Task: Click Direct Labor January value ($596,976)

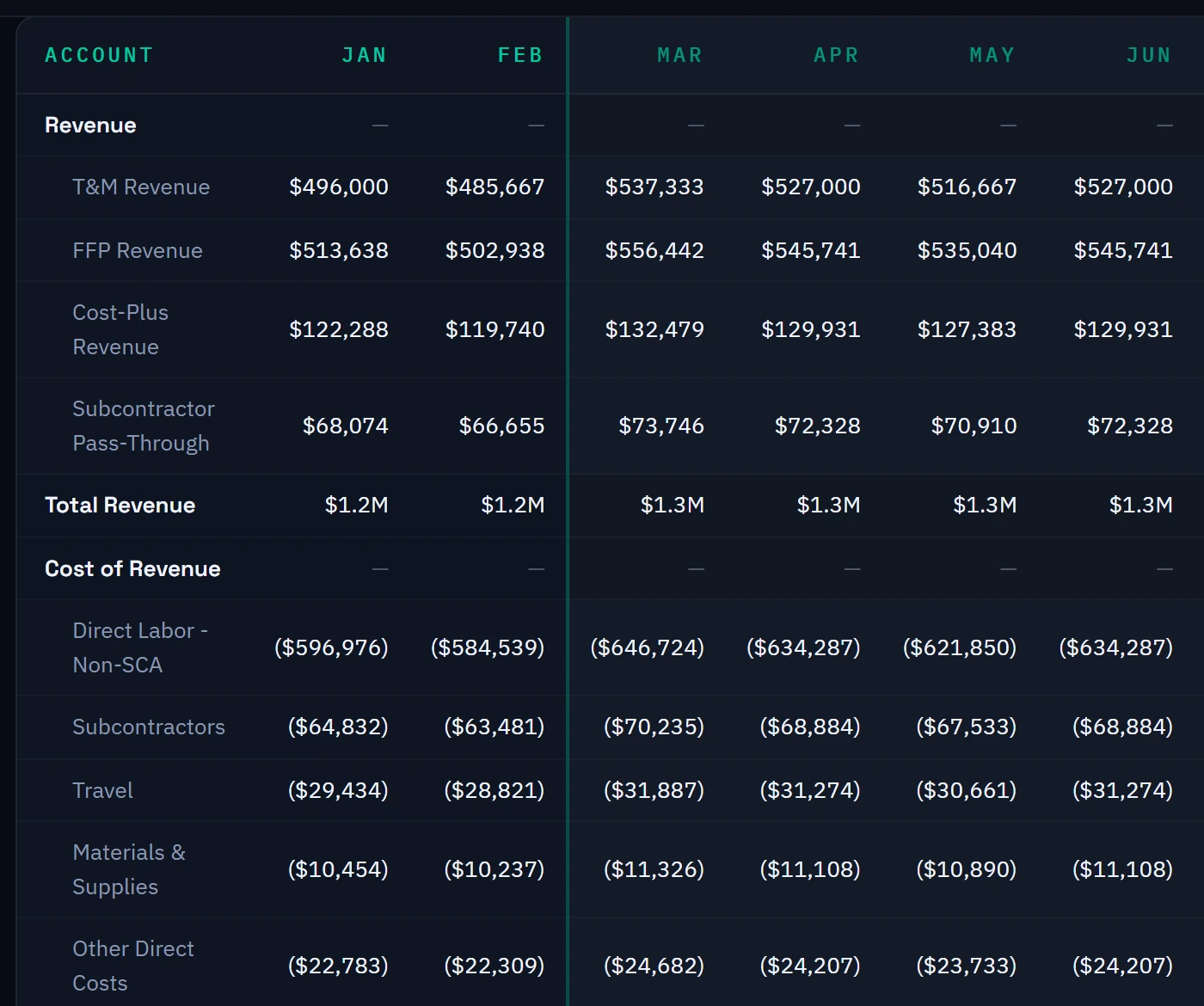Action: click(331, 648)
